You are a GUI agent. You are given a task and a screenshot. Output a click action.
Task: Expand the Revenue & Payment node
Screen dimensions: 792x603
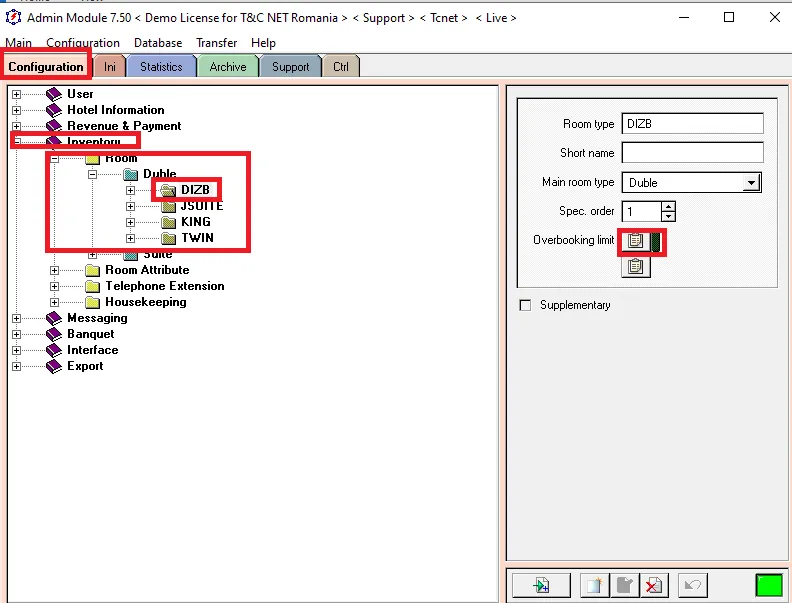click(17, 126)
